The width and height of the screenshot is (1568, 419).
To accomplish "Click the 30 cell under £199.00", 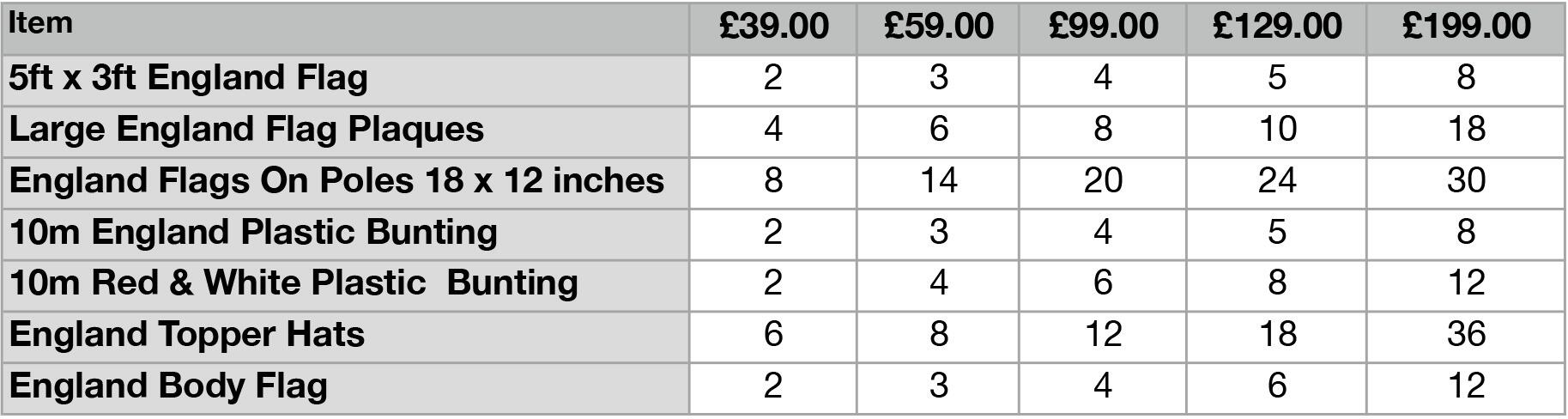I will click(1466, 183).
